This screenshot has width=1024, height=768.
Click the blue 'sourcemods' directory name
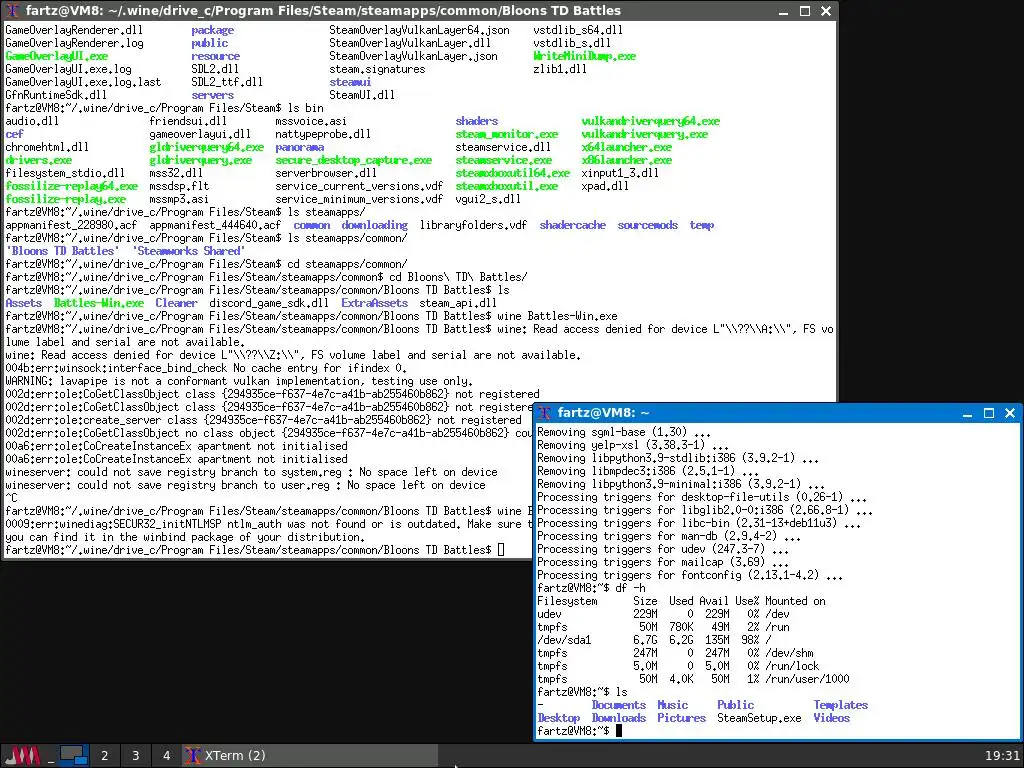648,225
